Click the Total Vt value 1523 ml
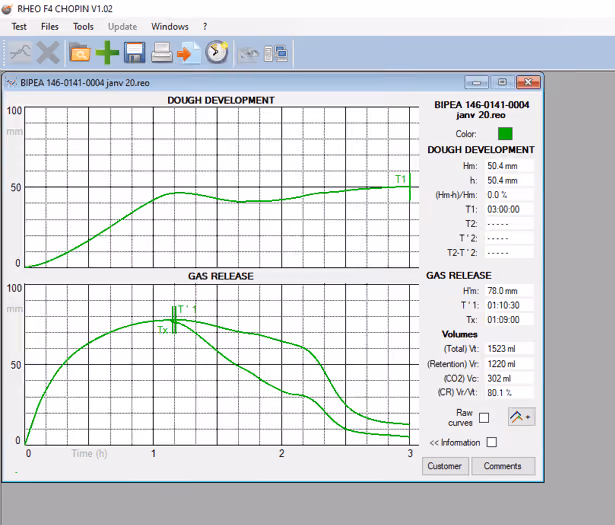Screen dimensions: 615x525 pyautogui.click(x=509, y=349)
